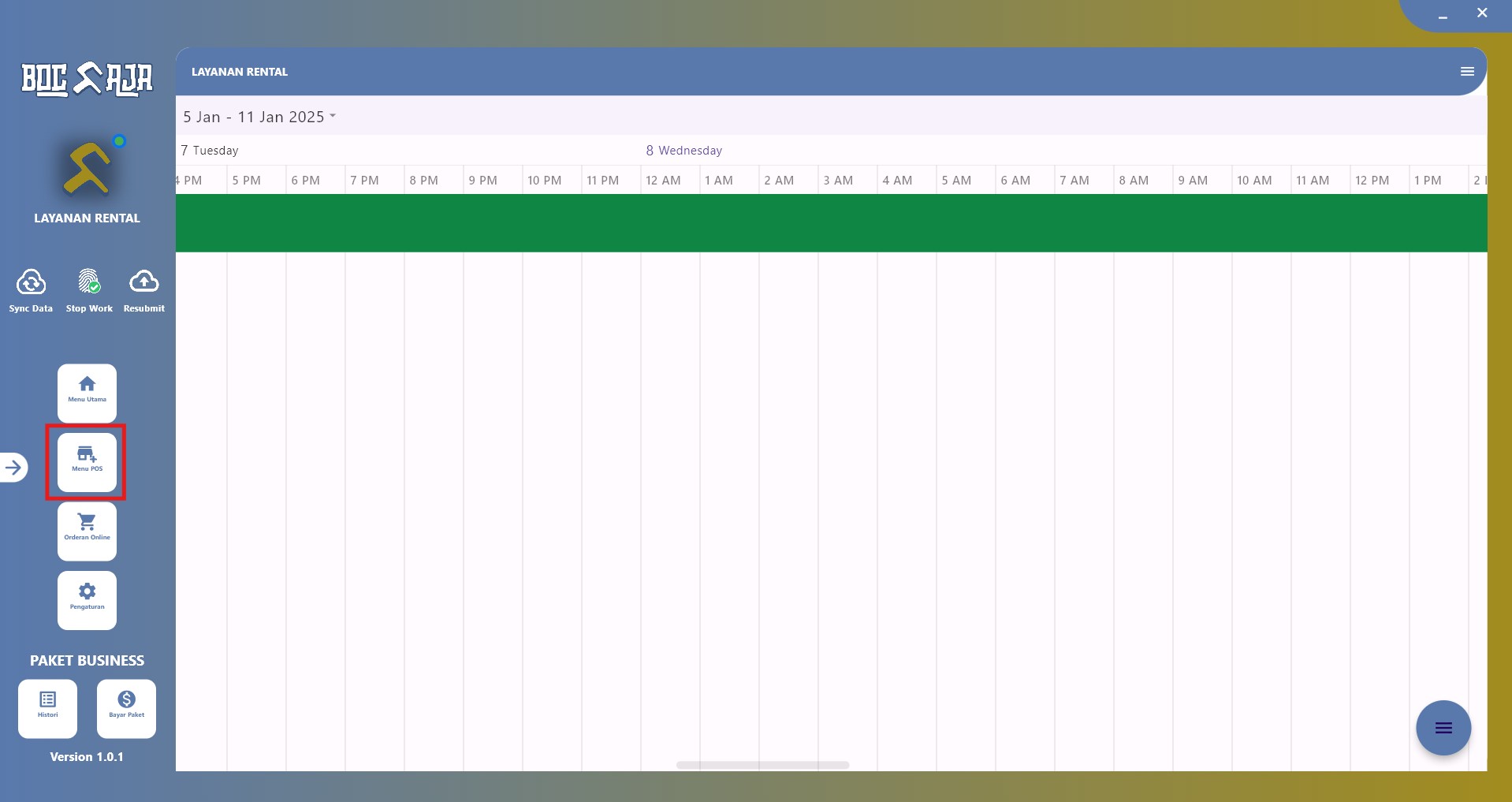Click the round floating menu button
Viewport: 1512px width, 802px height.
[1443, 728]
